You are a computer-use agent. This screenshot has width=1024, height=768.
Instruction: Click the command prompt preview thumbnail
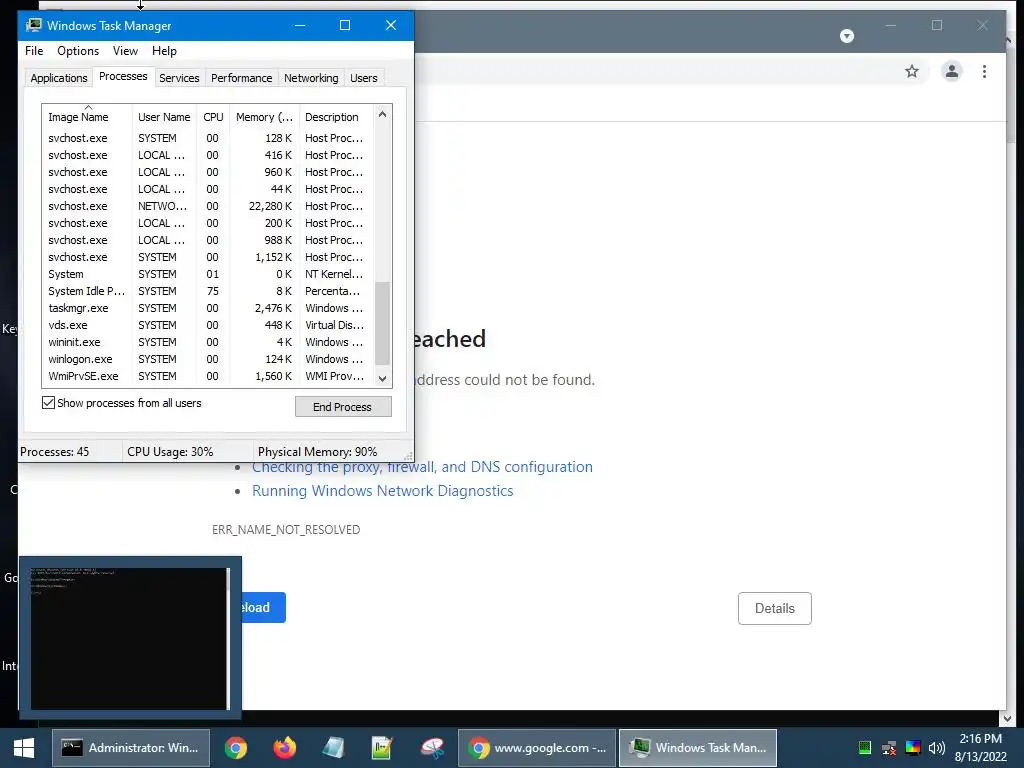coord(130,638)
